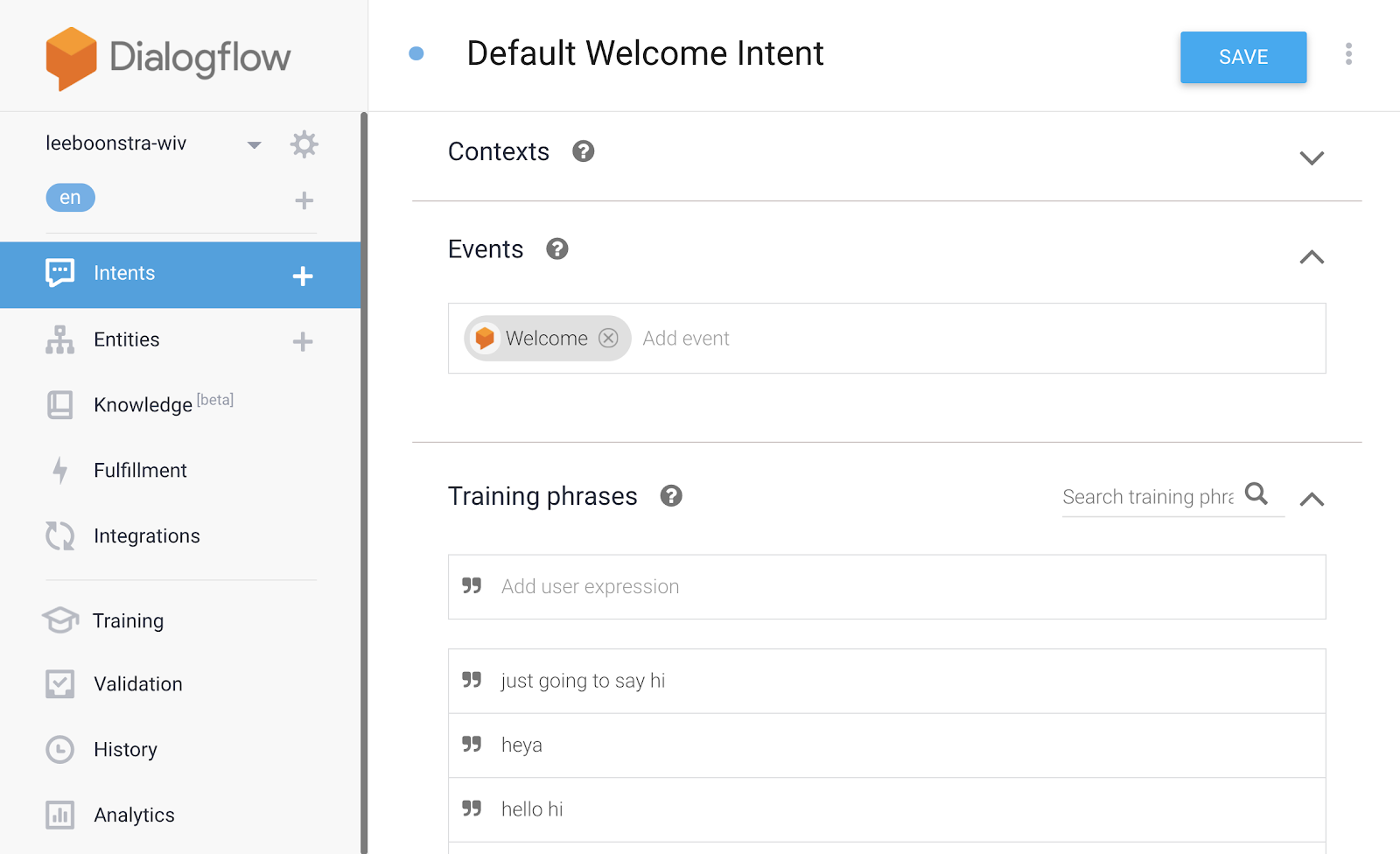Select the en language badge
This screenshot has width=1400, height=854.
click(70, 198)
